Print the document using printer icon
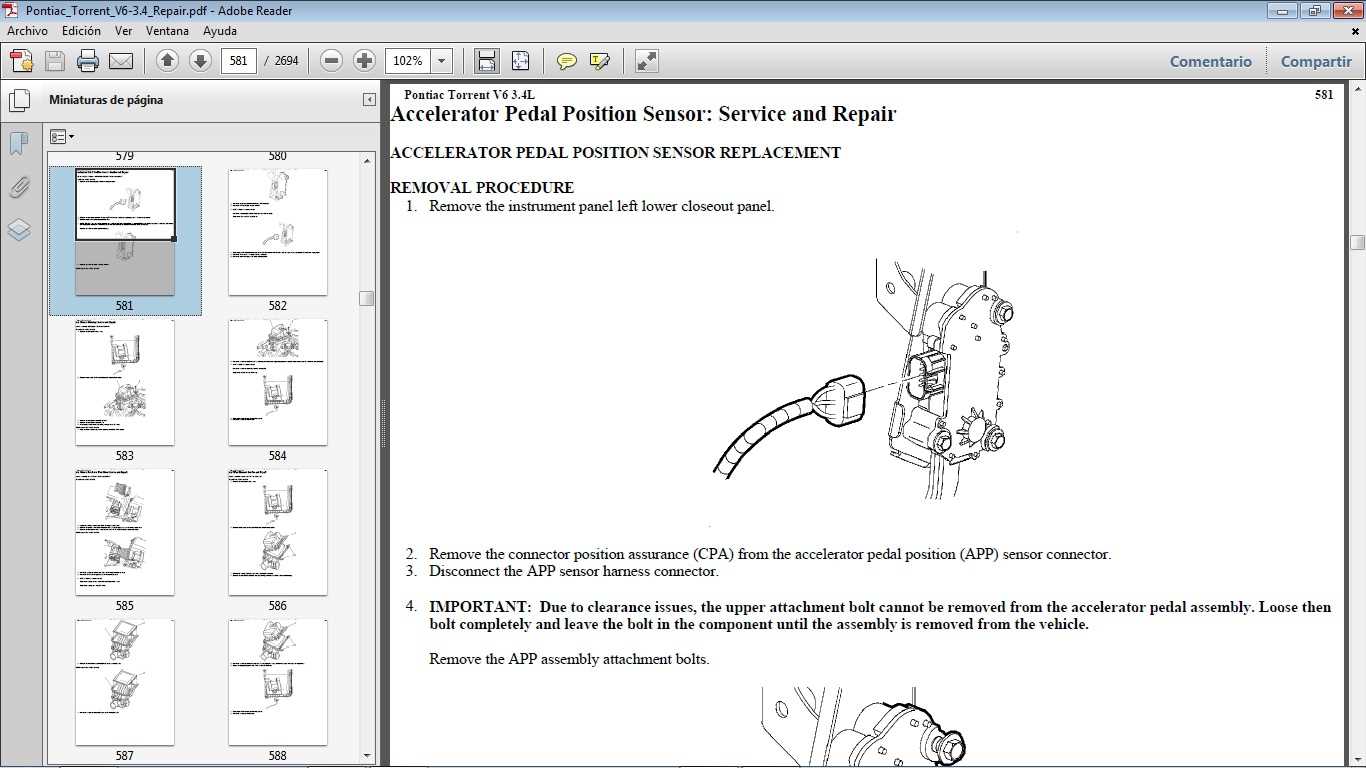The height and width of the screenshot is (768, 1366). pyautogui.click(x=88, y=61)
